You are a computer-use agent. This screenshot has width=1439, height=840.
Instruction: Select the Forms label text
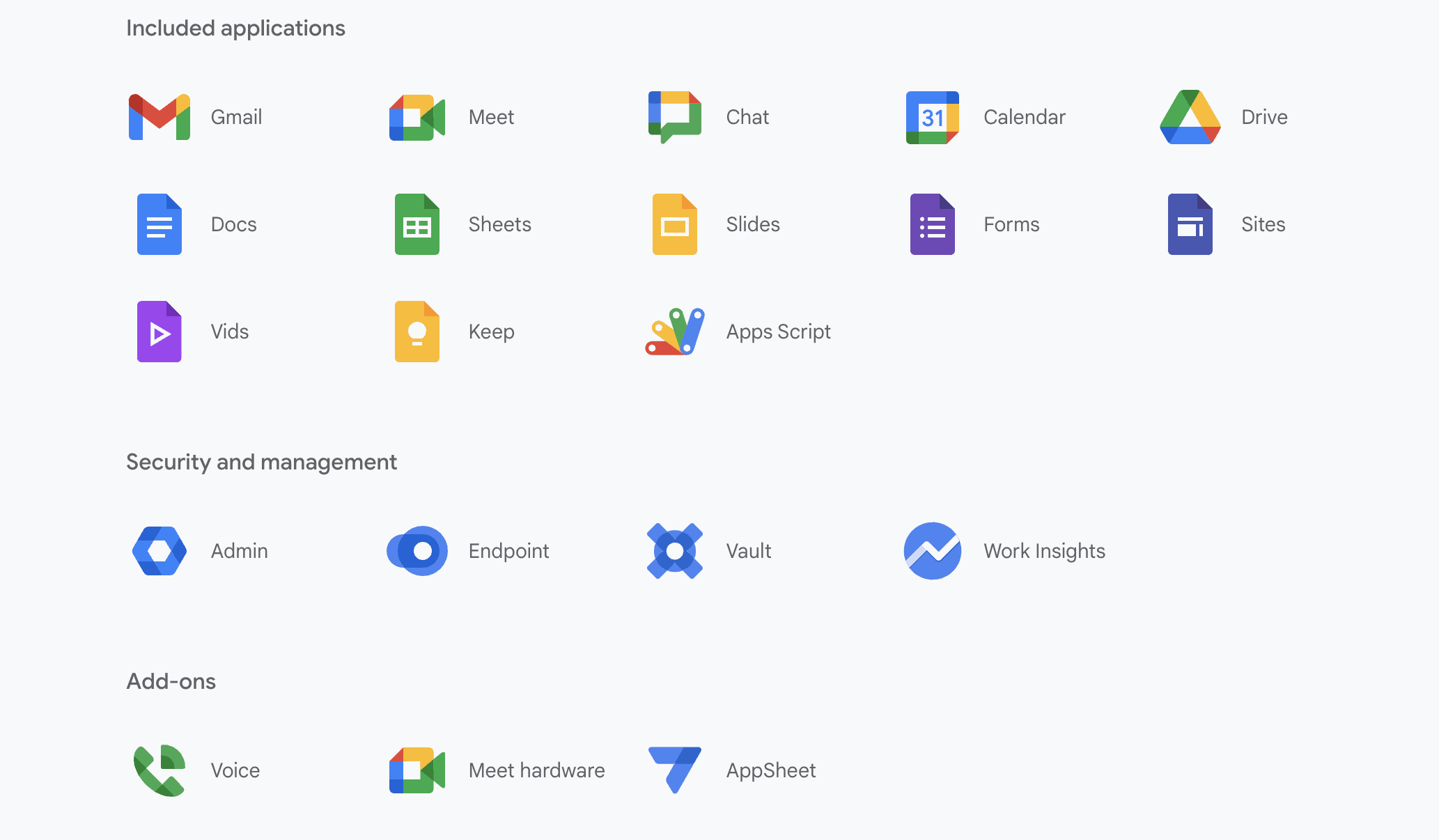(1011, 224)
